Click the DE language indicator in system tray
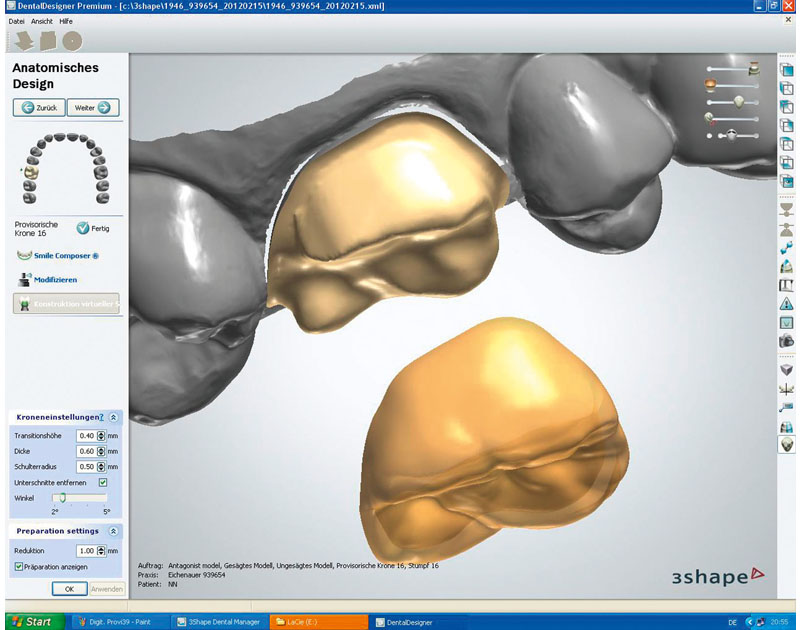Viewport: 800px width, 630px height. [x=732, y=622]
